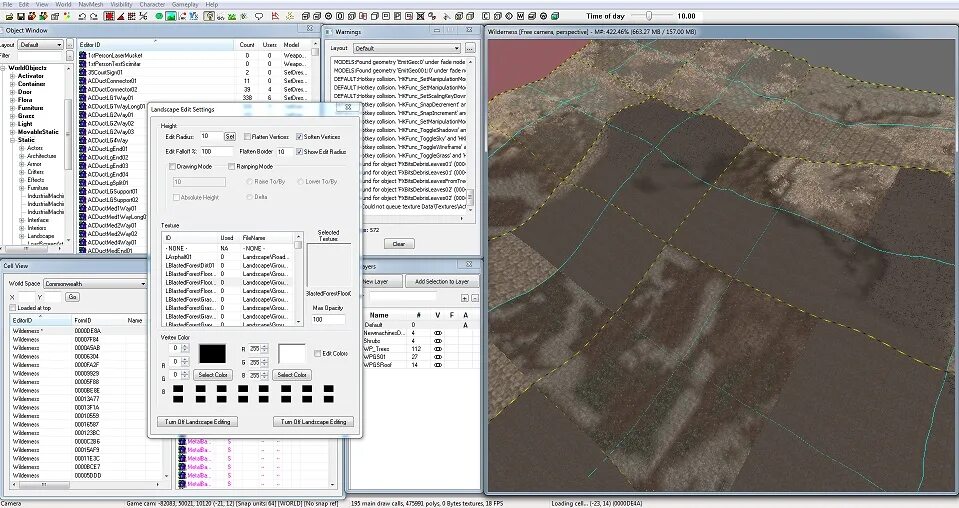Click the Set button beside Edit Radius

pyautogui.click(x=230, y=136)
